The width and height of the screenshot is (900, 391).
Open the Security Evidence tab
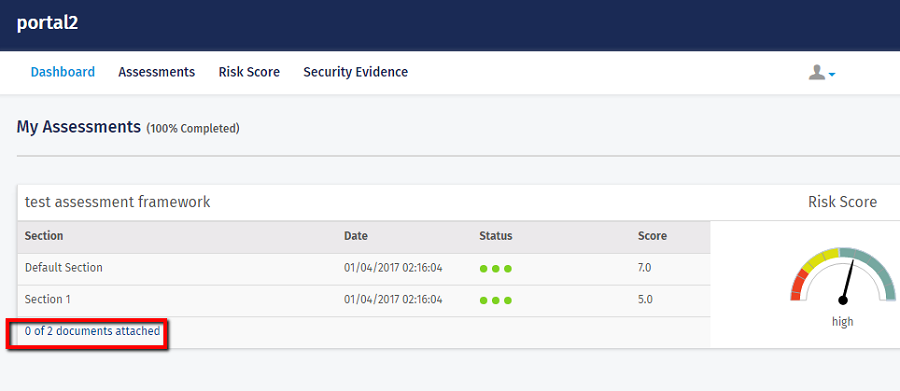click(x=355, y=72)
